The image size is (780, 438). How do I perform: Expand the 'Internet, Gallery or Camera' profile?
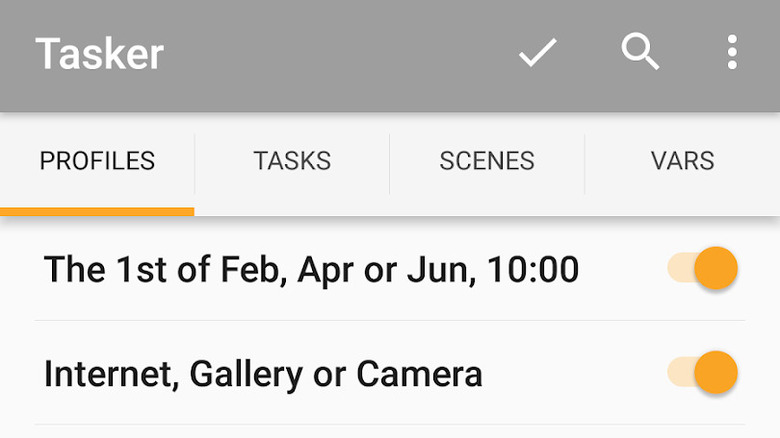point(263,373)
